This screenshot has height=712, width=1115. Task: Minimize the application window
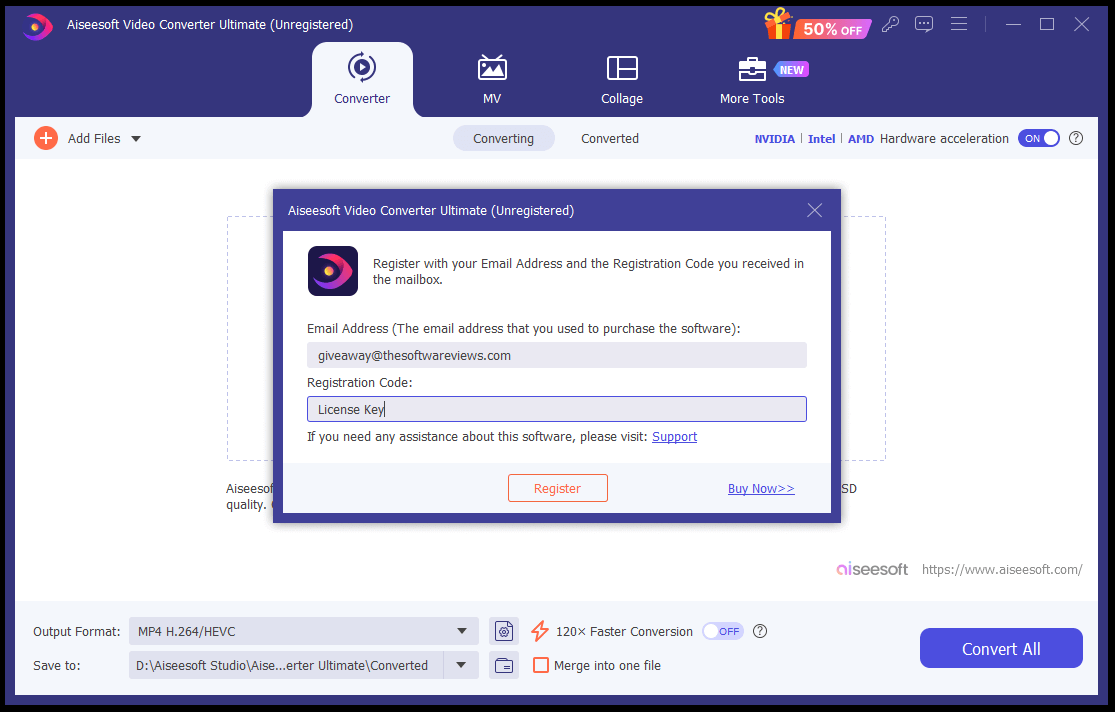tap(1013, 24)
